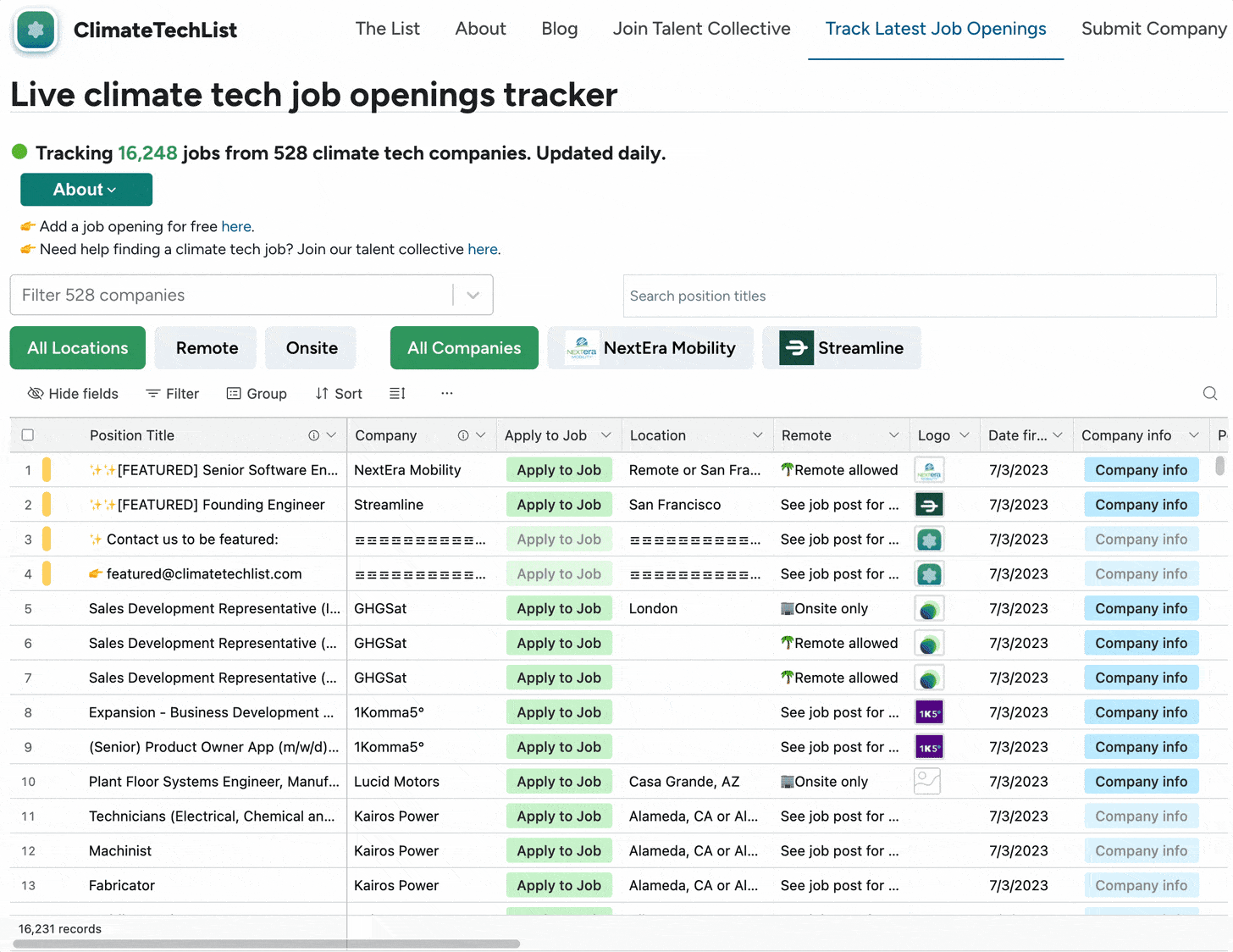Open the Company column menu chevron

(481, 435)
